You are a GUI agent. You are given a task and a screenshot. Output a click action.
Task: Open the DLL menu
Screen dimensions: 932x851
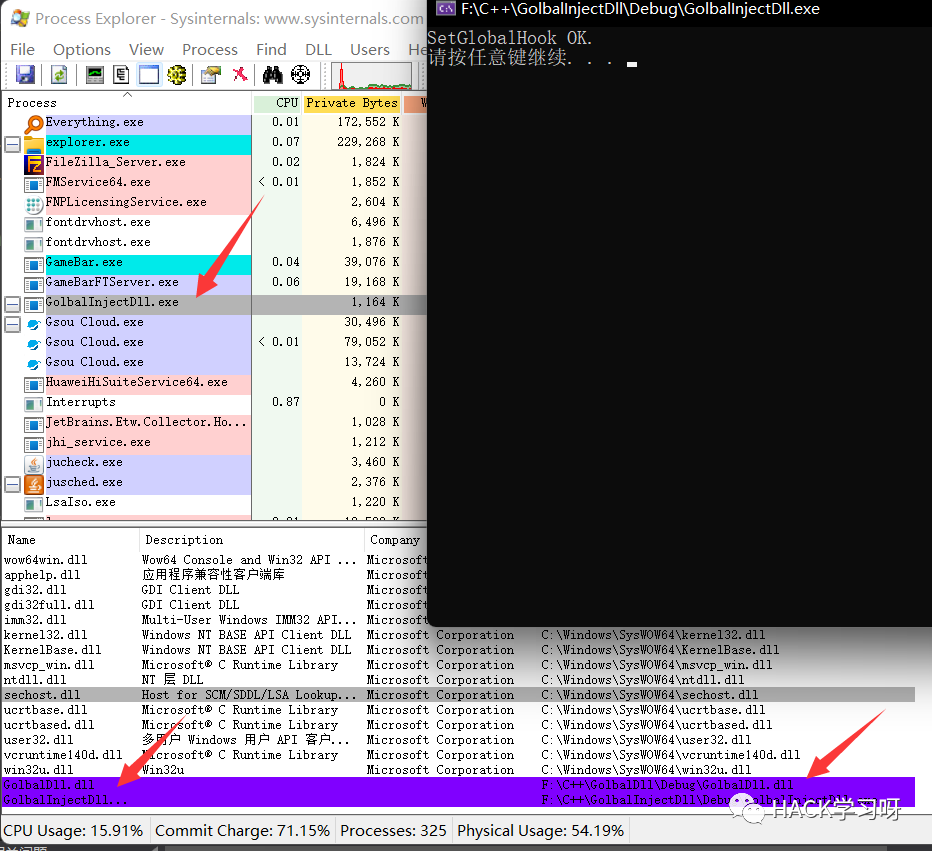coord(318,50)
